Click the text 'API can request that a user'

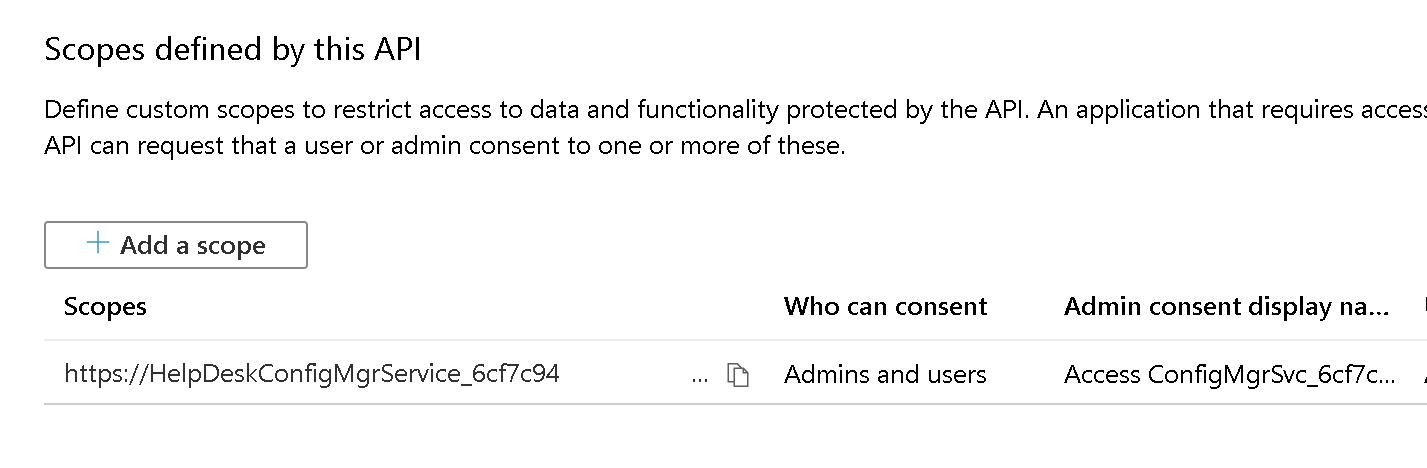(x=194, y=145)
